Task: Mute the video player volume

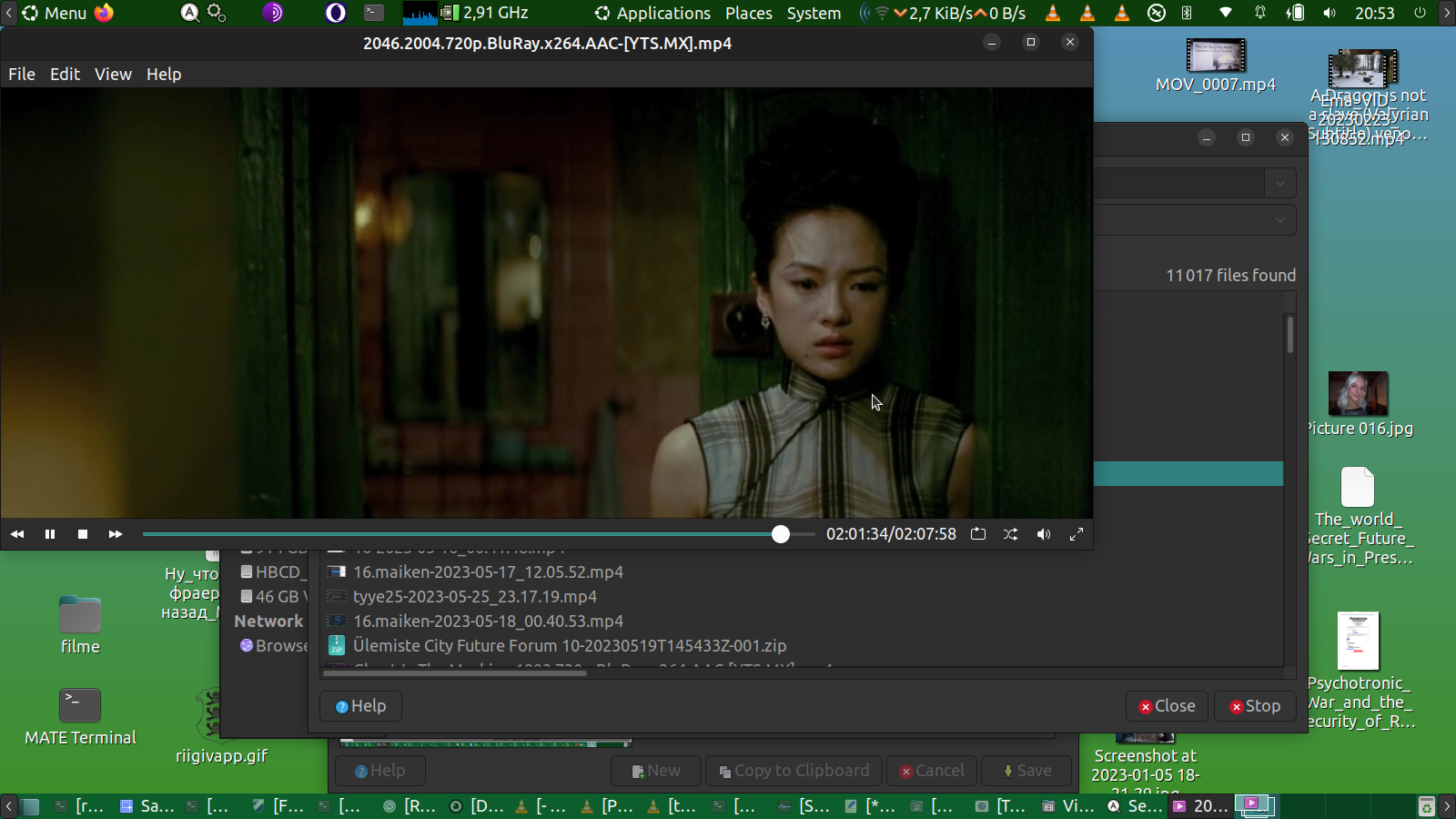Action: coord(1044,534)
